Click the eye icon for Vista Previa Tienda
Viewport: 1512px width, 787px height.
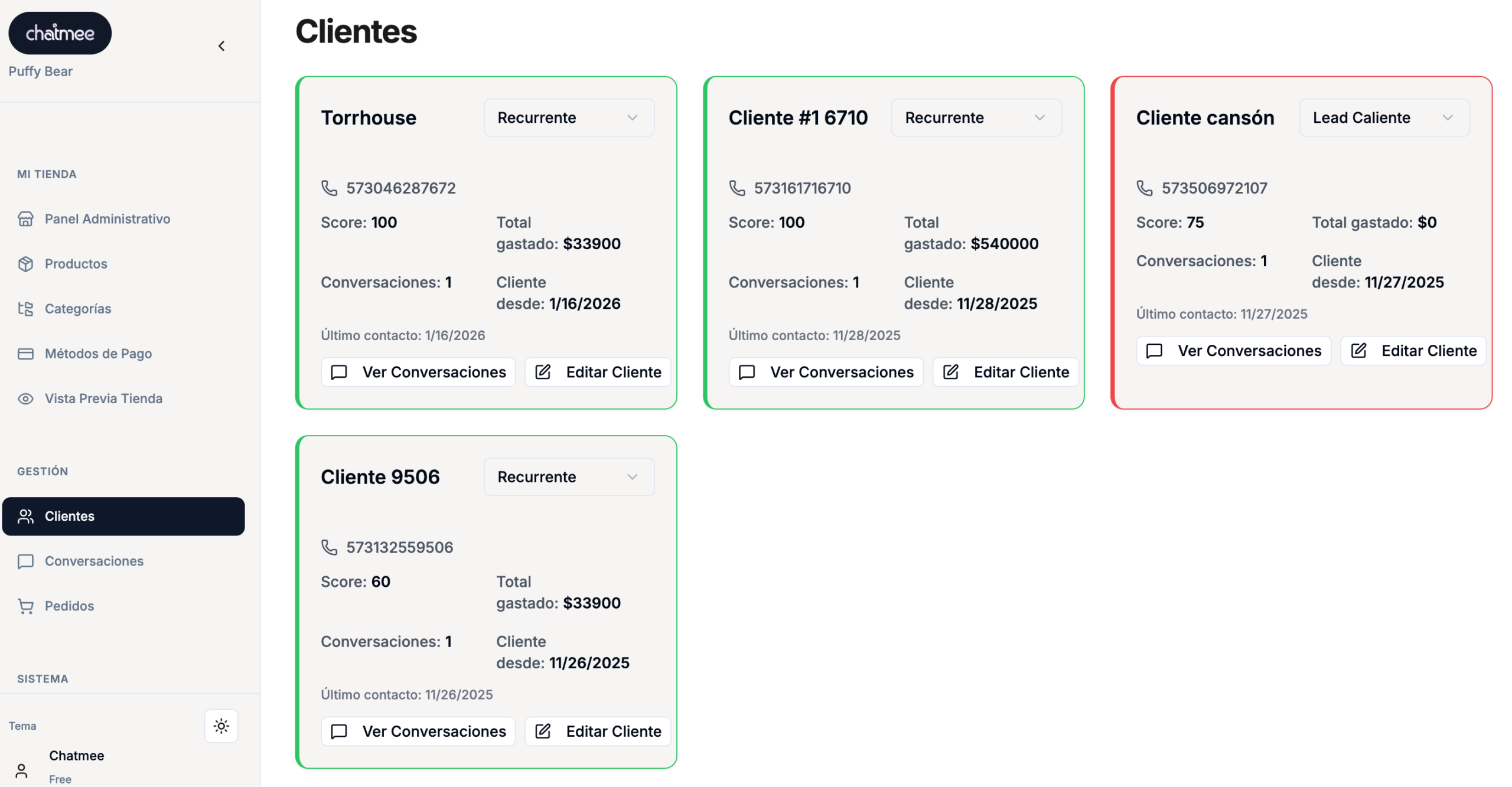point(25,399)
